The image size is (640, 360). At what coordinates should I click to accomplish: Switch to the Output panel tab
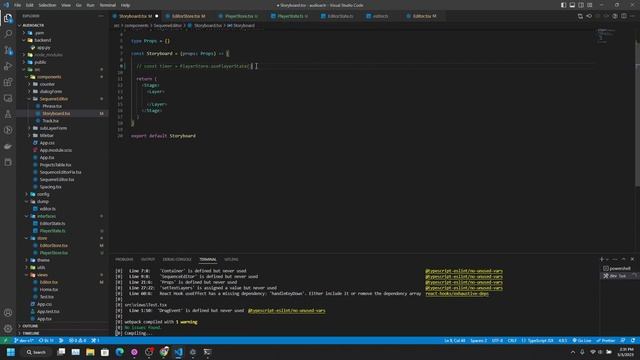coord(148,259)
